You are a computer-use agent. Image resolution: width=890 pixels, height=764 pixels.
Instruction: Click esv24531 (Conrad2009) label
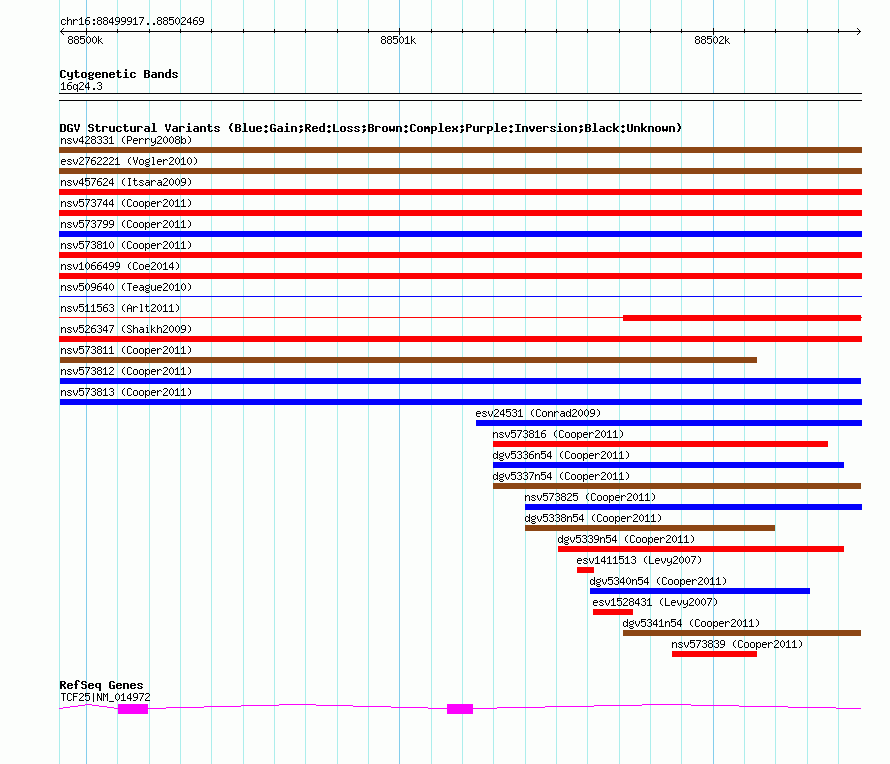(538, 413)
